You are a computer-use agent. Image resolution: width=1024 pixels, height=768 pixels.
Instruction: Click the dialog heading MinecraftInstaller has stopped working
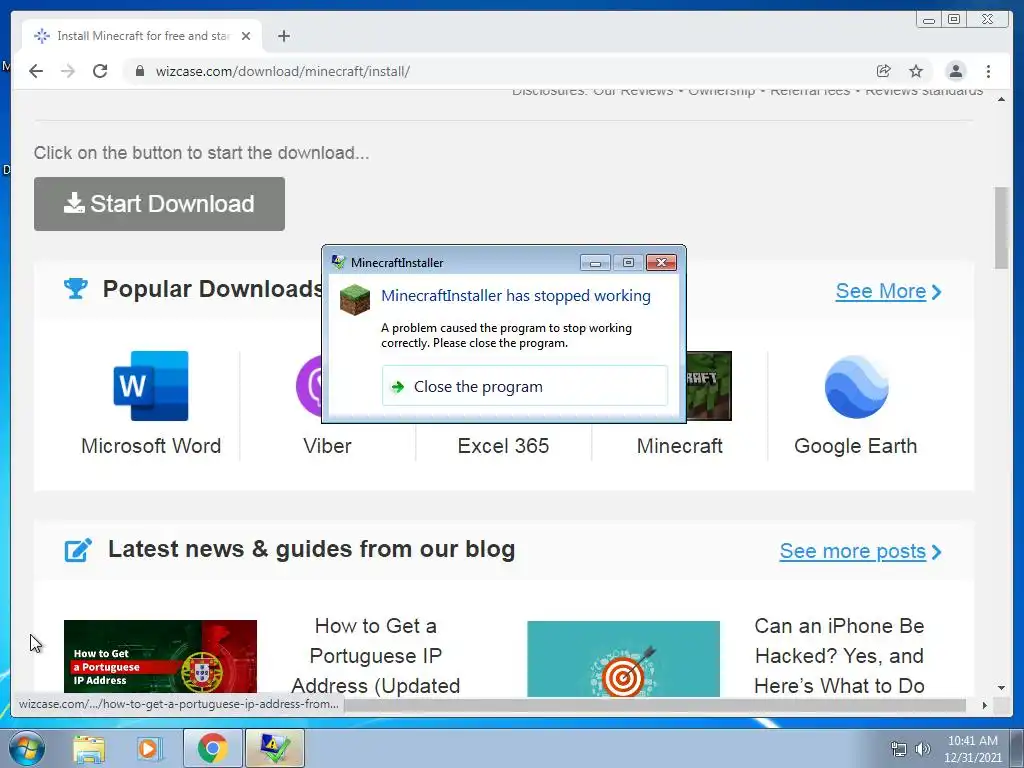[516, 296]
